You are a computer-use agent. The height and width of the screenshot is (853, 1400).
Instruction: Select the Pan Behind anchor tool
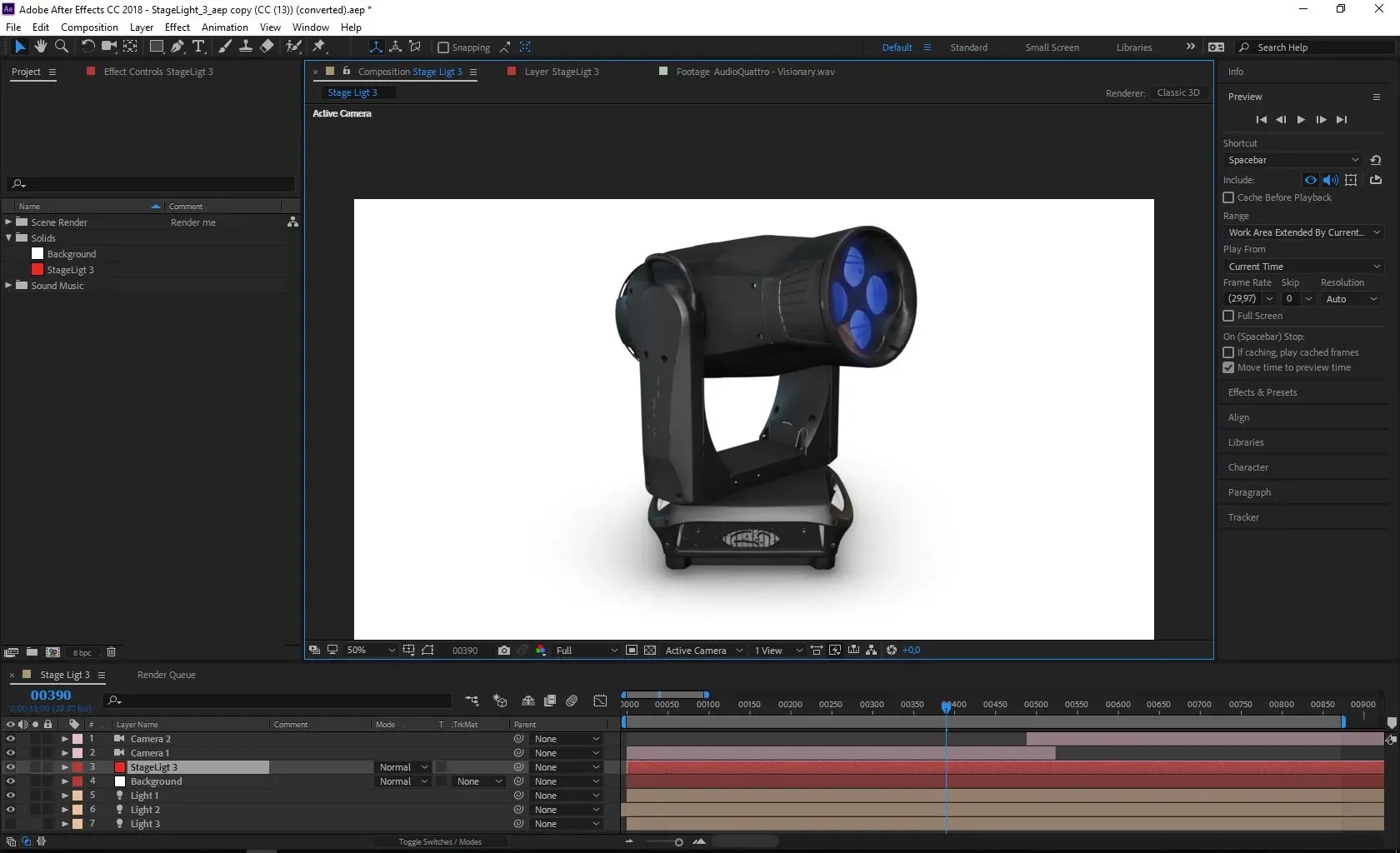[131, 47]
